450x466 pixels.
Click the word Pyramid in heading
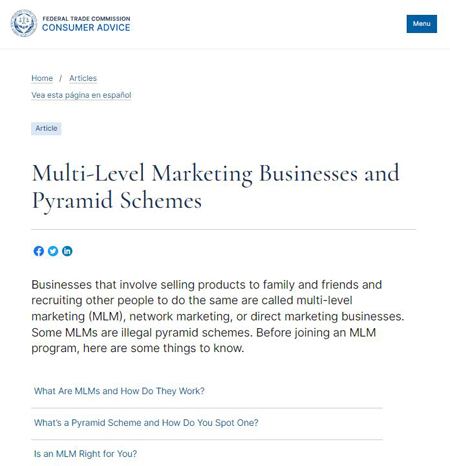tap(72, 200)
